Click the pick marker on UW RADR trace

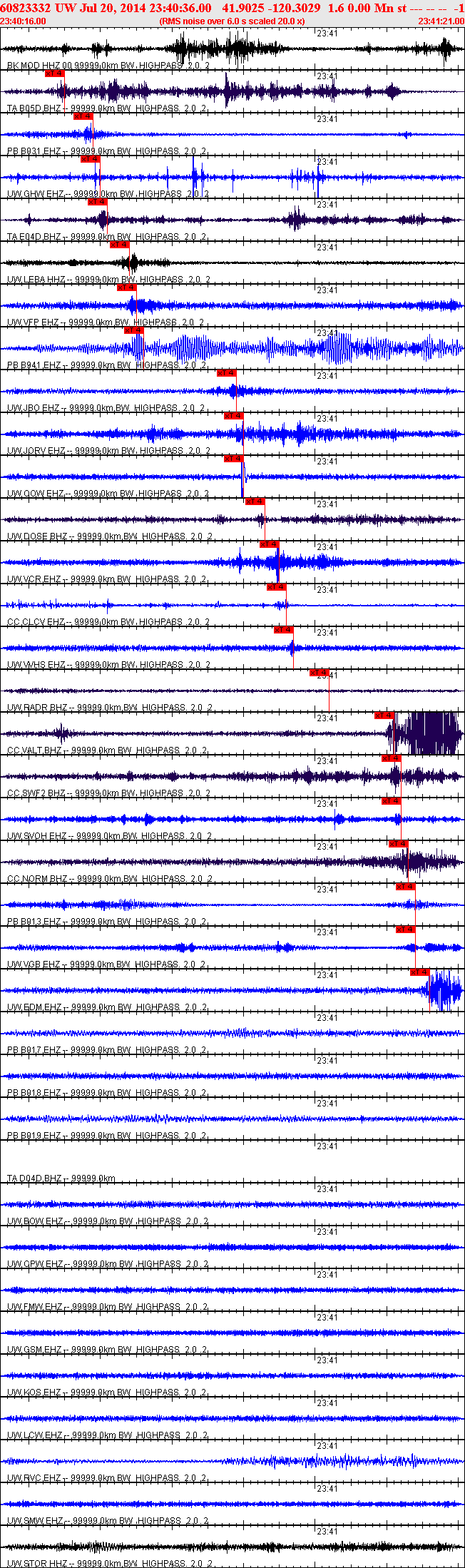(319, 673)
